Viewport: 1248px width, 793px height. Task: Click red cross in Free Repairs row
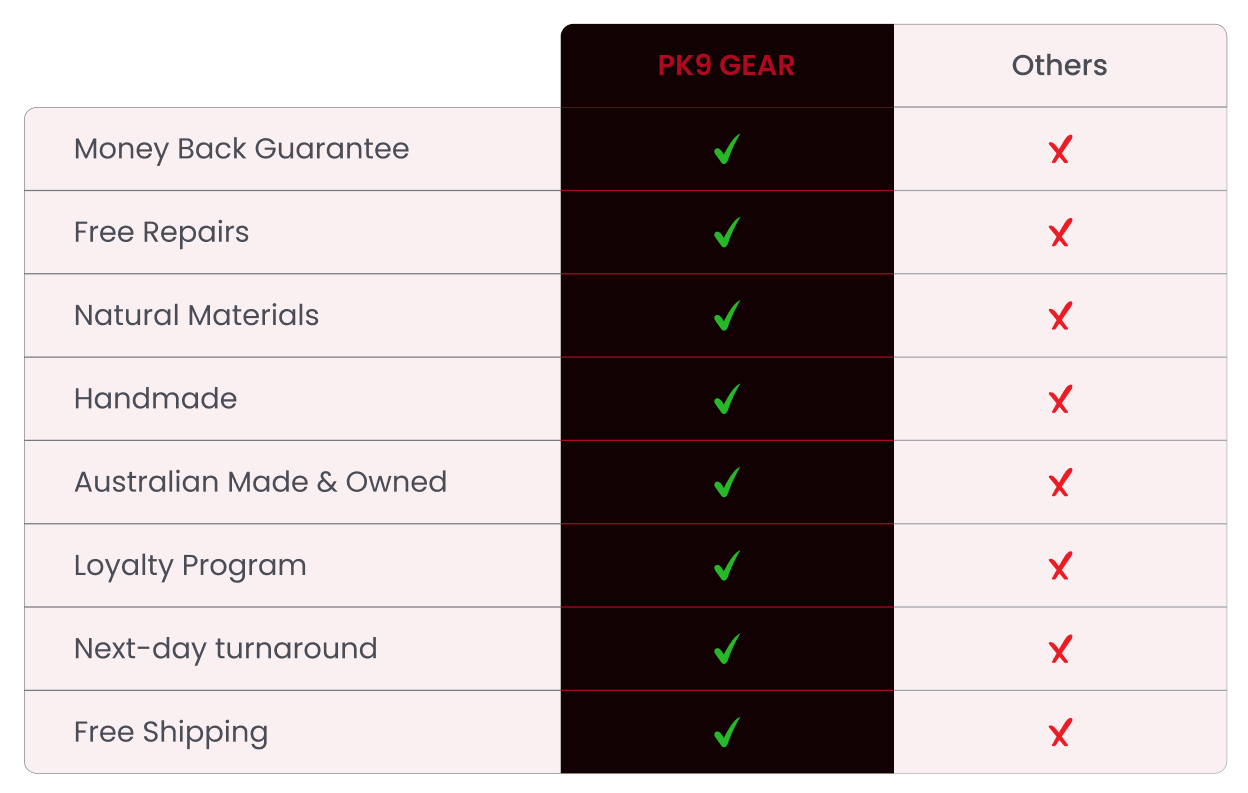(x=1060, y=234)
